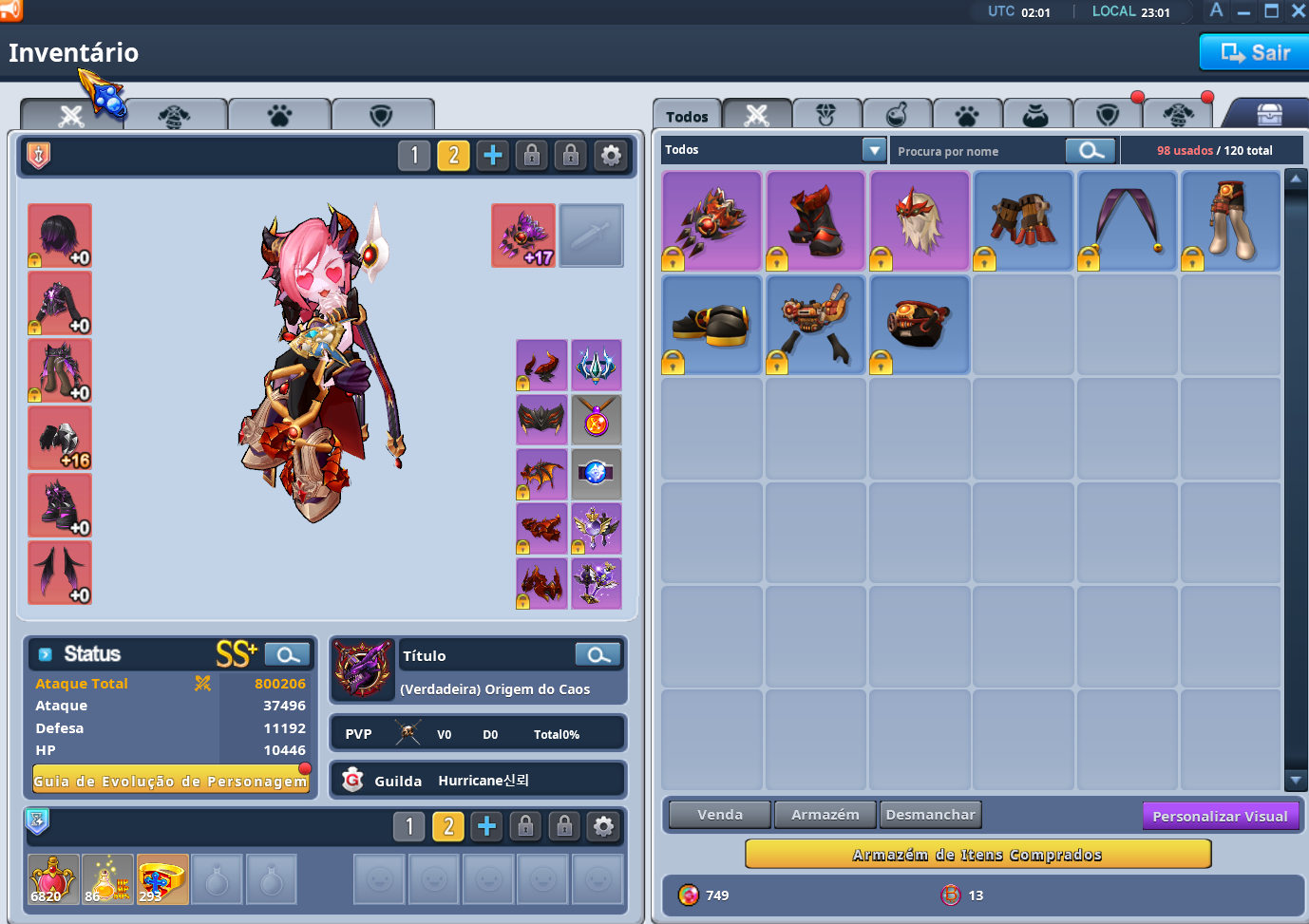Screen dimensions: 1309x924
Task: Add a quick slot preset with plus
Action: [486, 826]
